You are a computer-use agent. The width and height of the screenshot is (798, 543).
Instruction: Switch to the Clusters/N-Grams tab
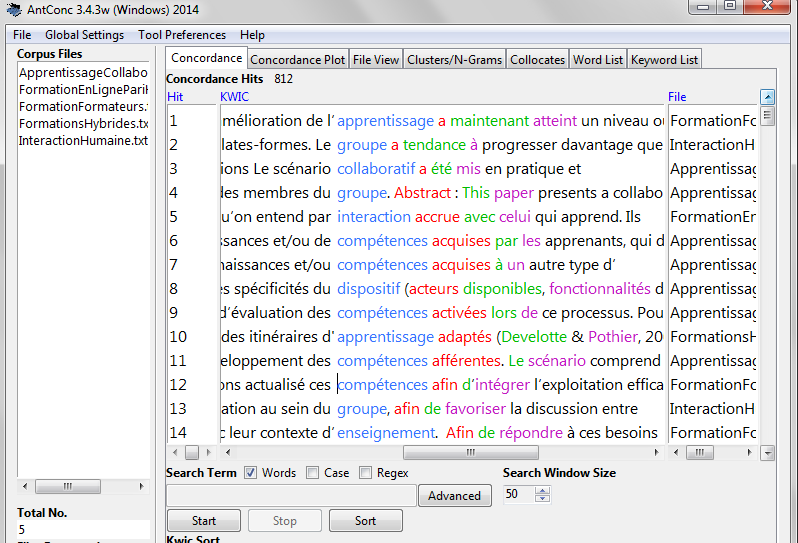(x=454, y=60)
